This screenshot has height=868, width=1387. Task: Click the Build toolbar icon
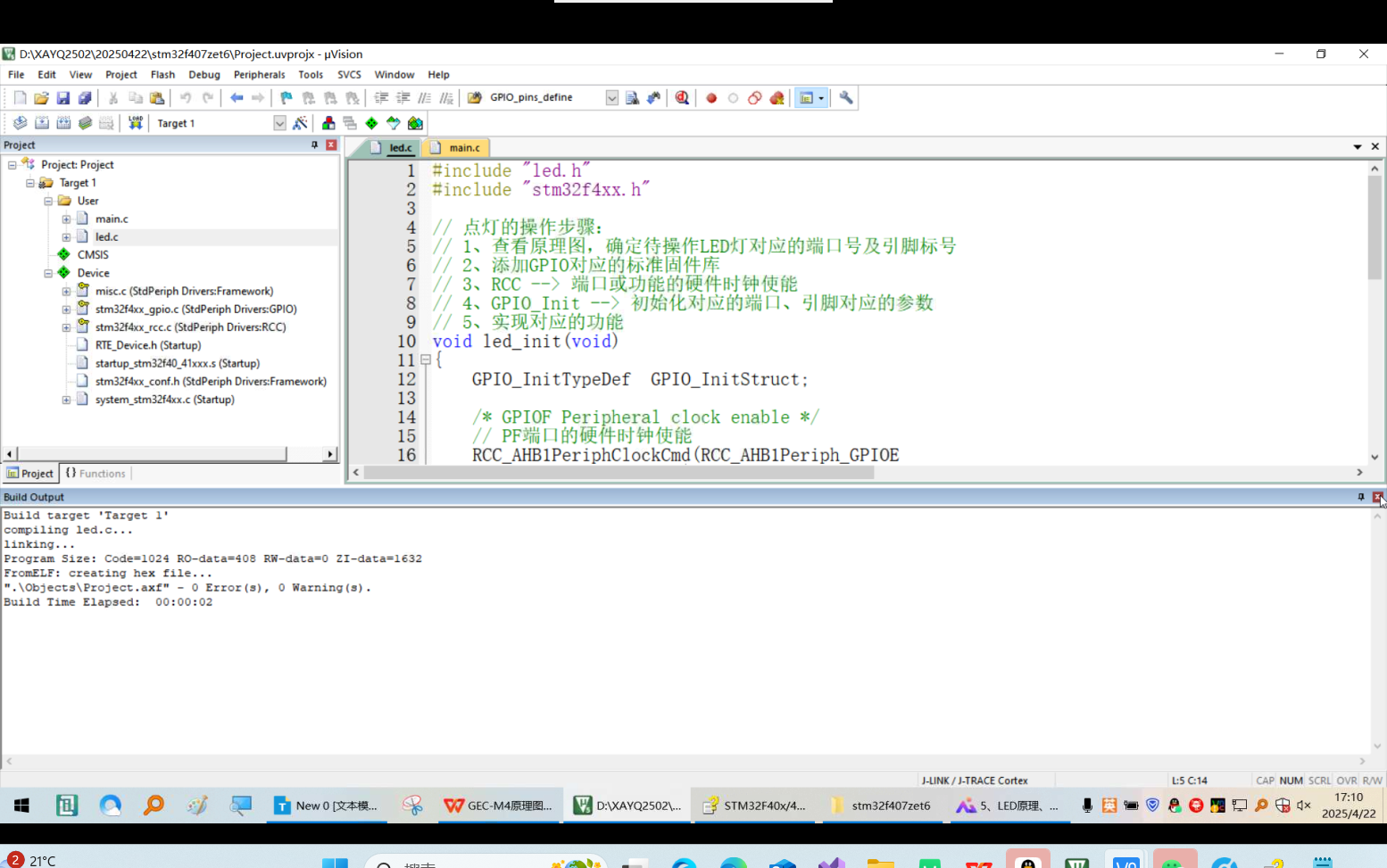(42, 122)
